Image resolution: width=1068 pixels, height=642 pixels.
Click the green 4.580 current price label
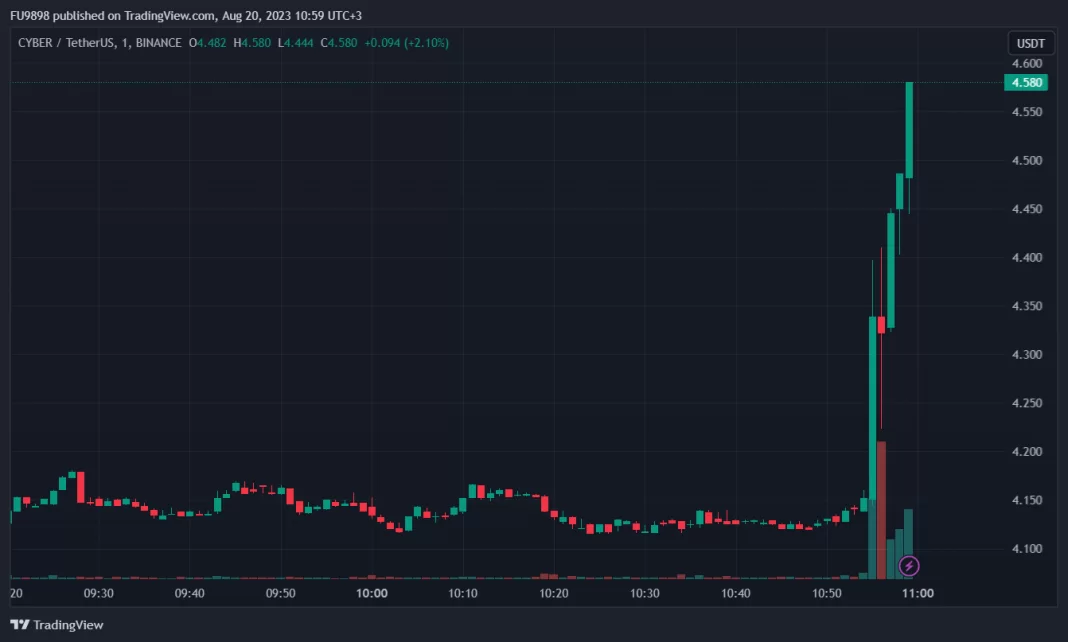tap(1029, 82)
